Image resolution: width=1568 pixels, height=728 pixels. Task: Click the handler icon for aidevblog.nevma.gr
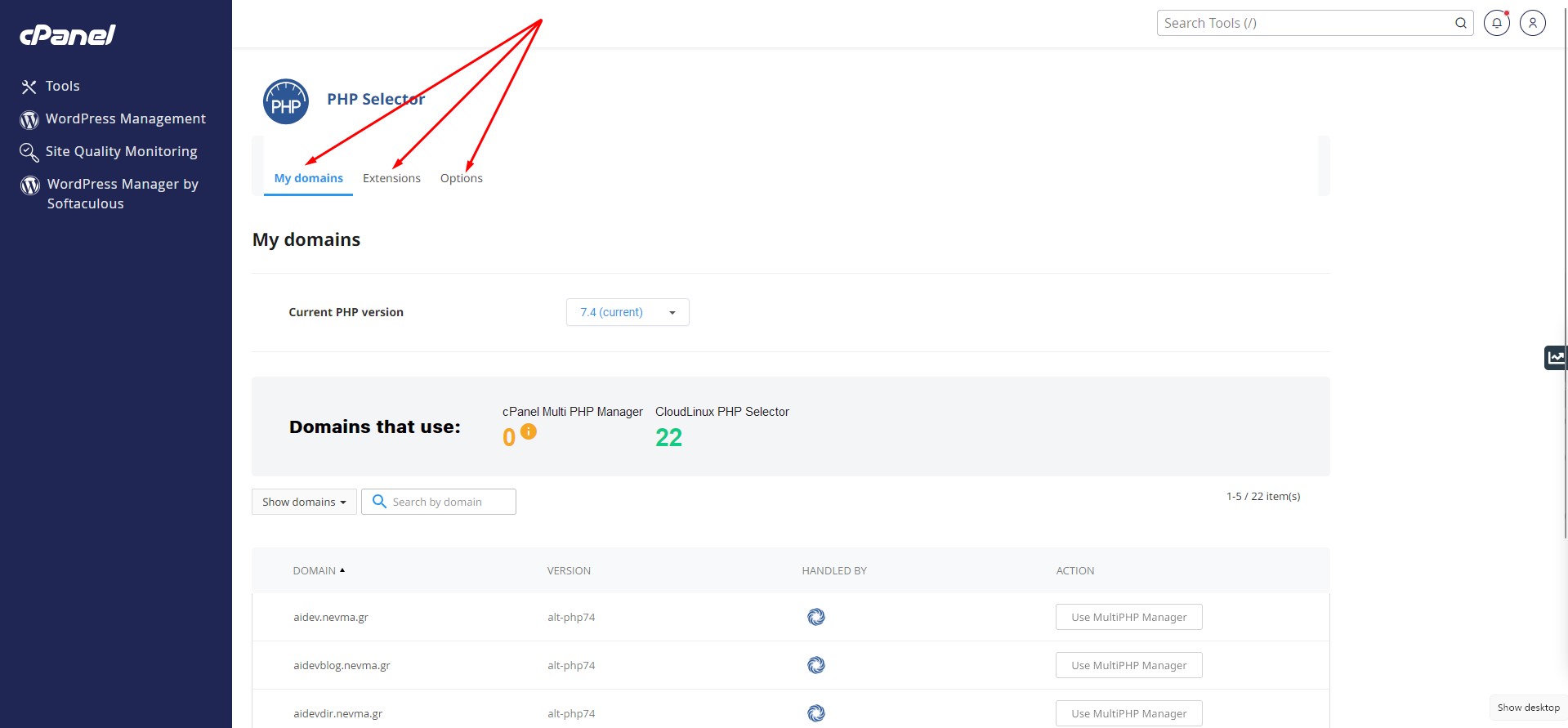coord(815,665)
